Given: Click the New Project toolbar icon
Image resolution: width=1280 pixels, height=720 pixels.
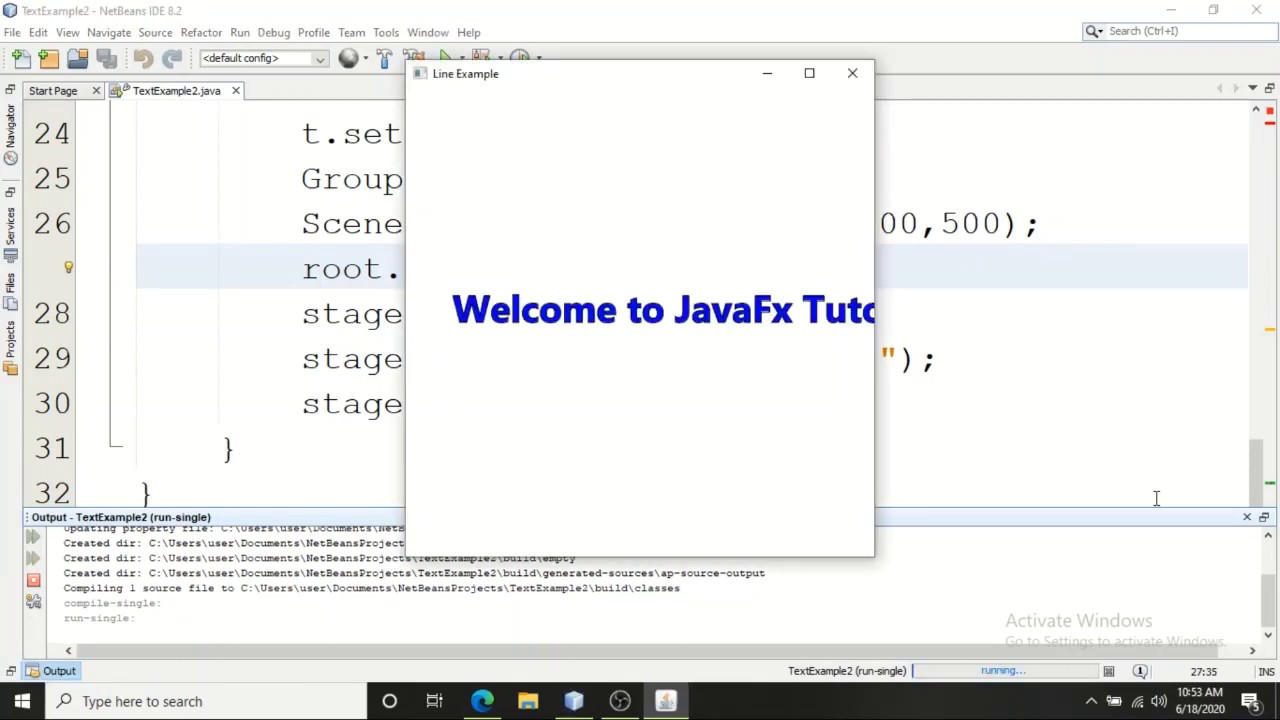Looking at the screenshot, I should click(x=48, y=58).
